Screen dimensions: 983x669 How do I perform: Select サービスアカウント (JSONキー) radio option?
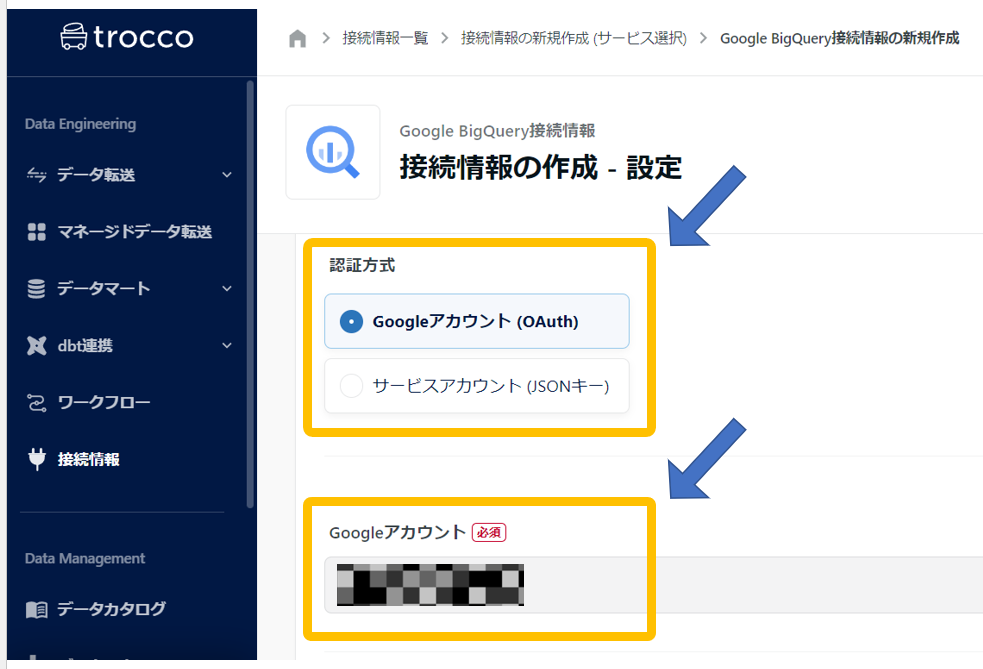pos(351,386)
